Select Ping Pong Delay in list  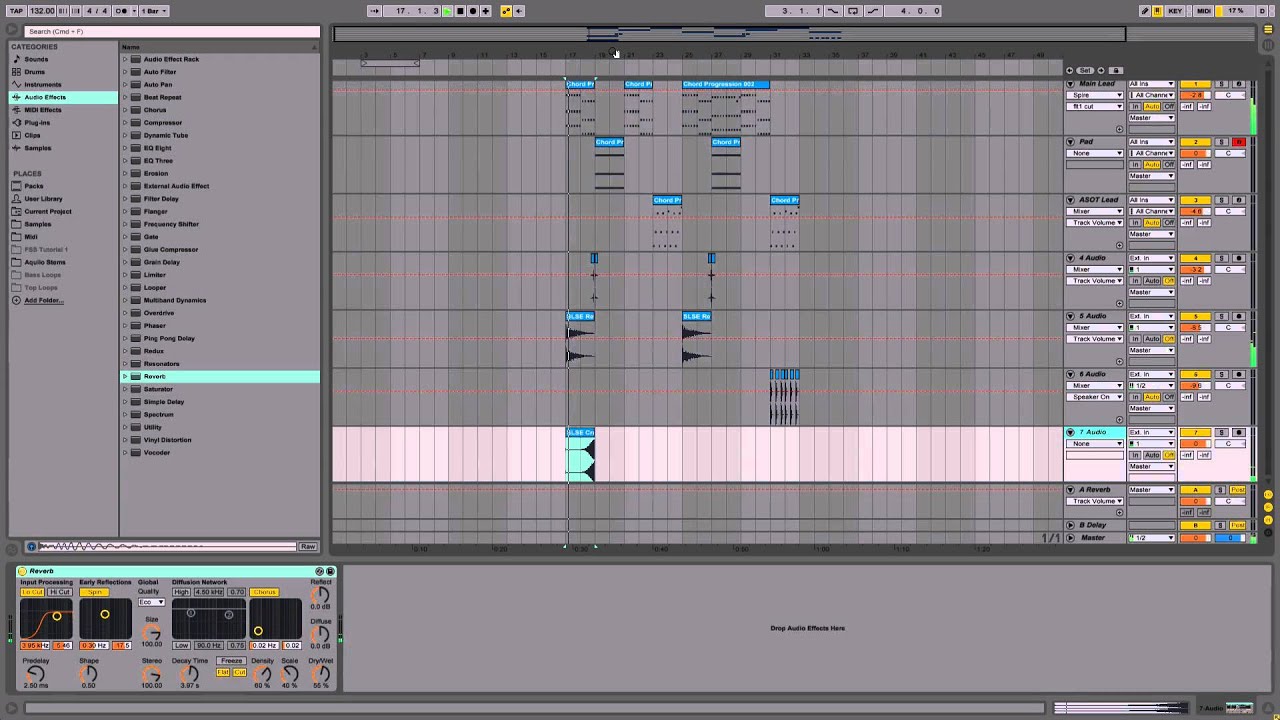169,338
